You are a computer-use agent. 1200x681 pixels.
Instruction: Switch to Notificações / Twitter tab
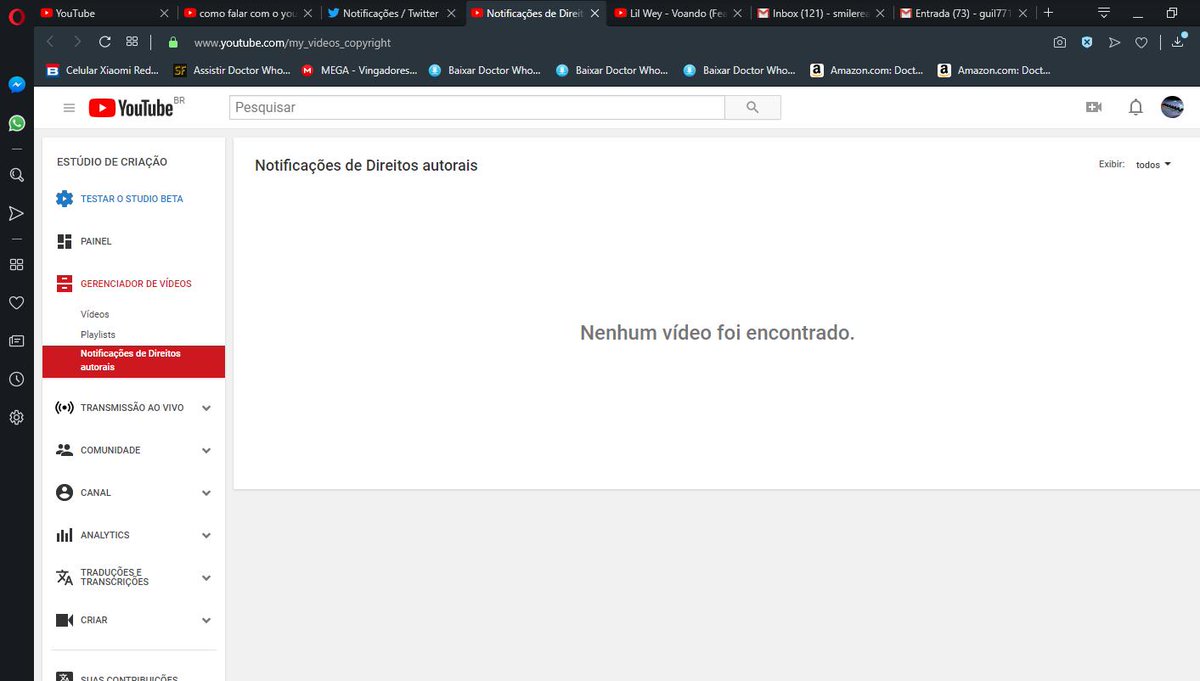click(393, 14)
